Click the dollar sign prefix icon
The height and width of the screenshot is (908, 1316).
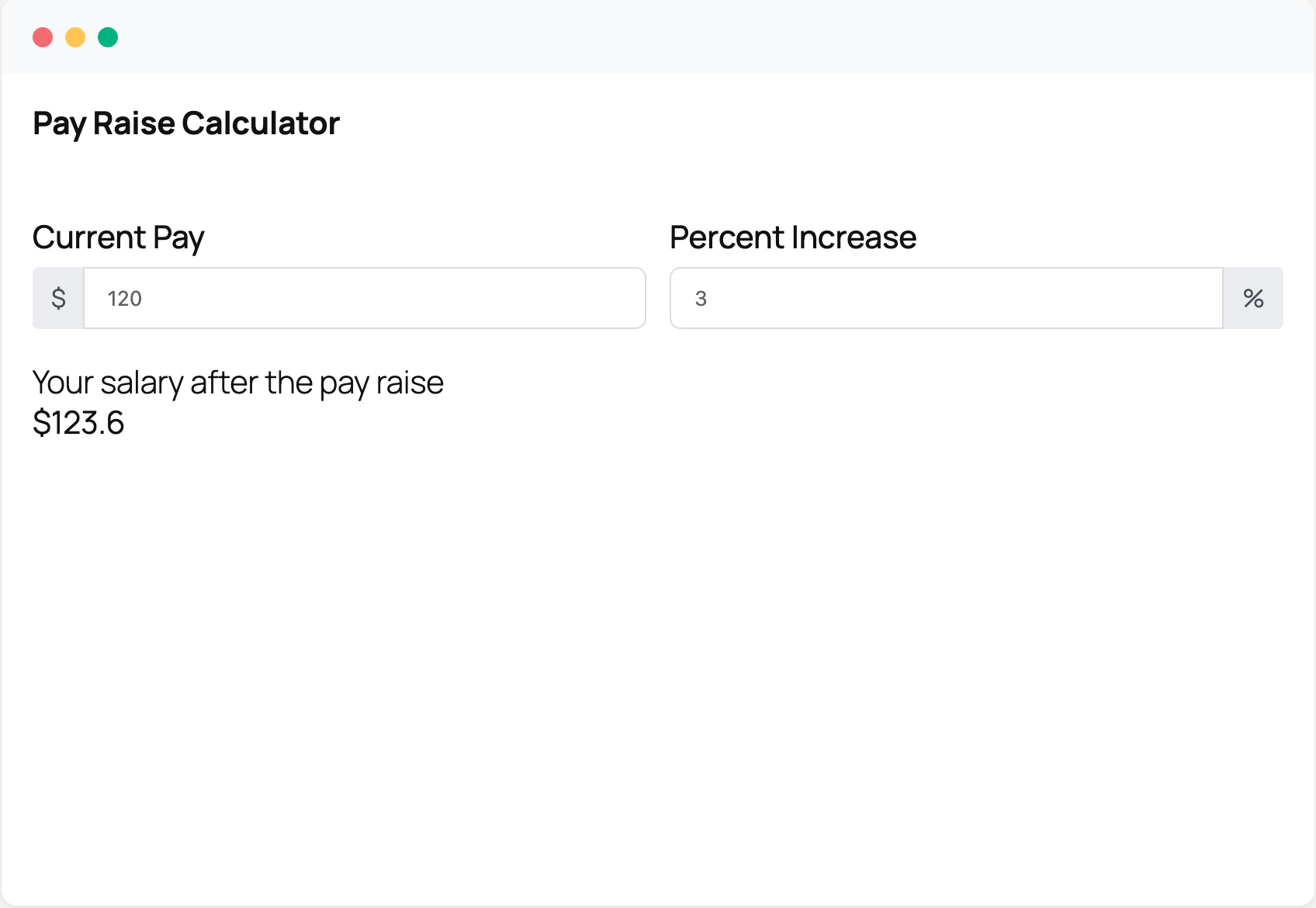pyautogui.click(x=58, y=298)
